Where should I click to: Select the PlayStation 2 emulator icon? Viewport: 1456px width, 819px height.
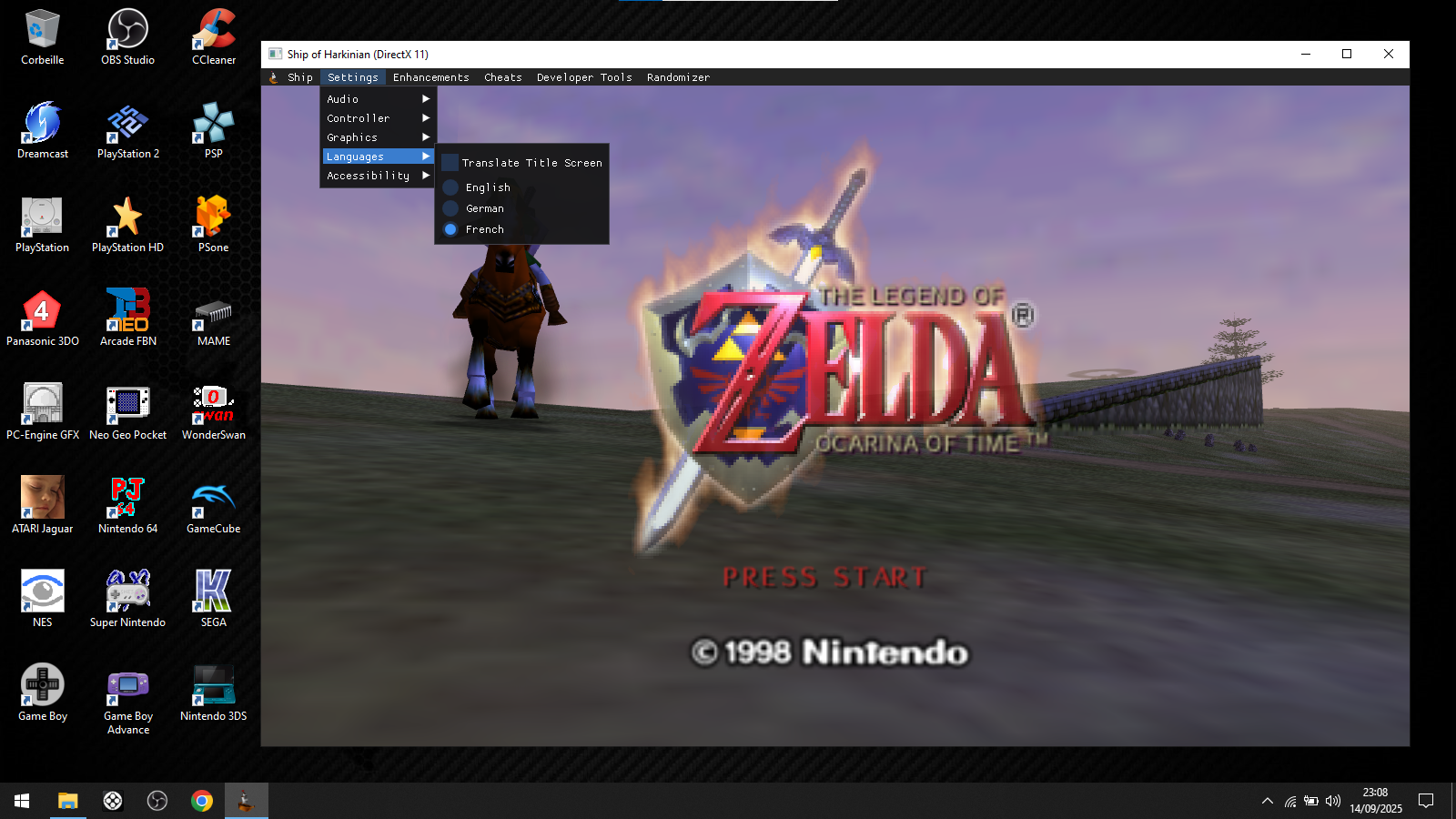[x=127, y=131]
